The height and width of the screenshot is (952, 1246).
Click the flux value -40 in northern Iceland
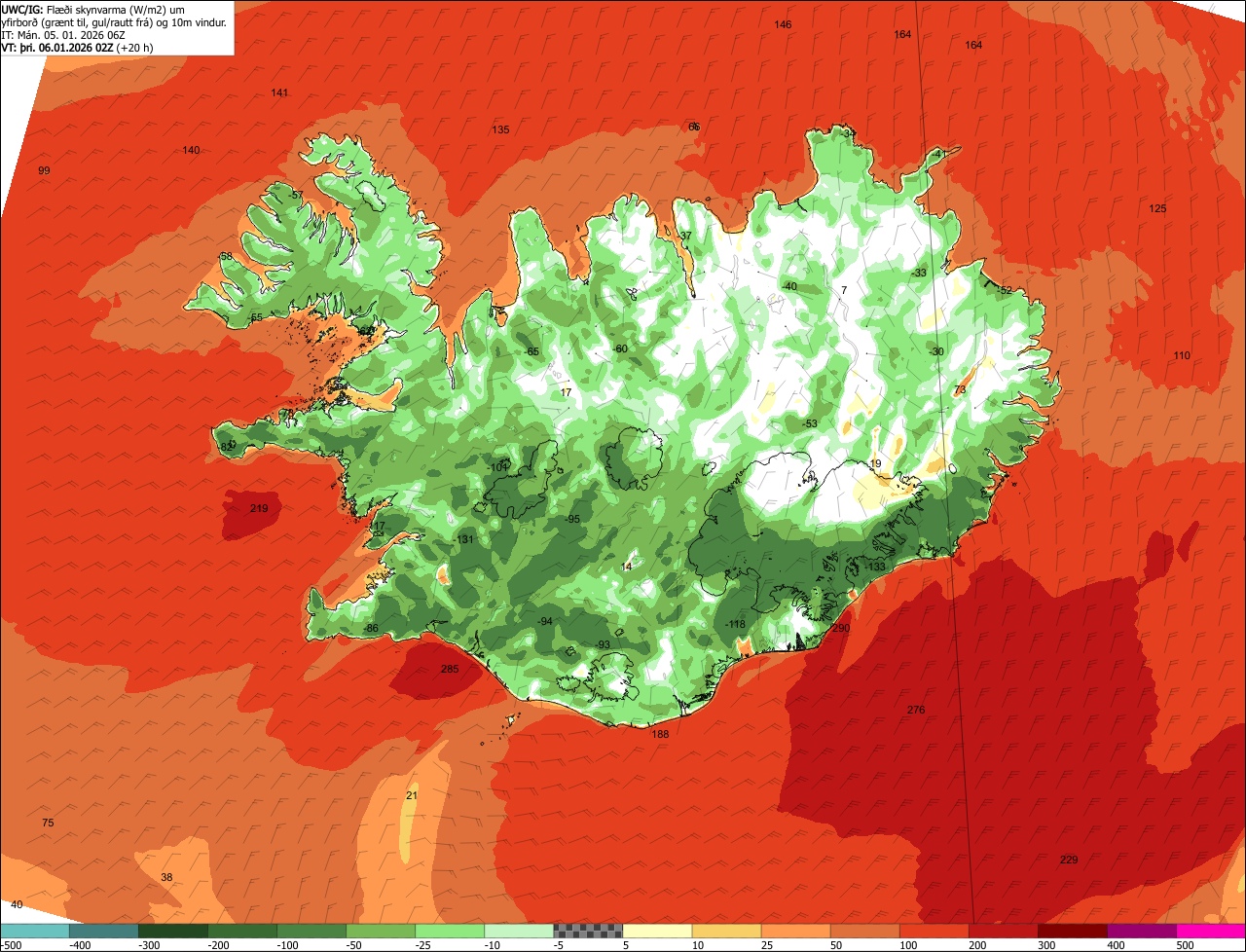(x=789, y=286)
